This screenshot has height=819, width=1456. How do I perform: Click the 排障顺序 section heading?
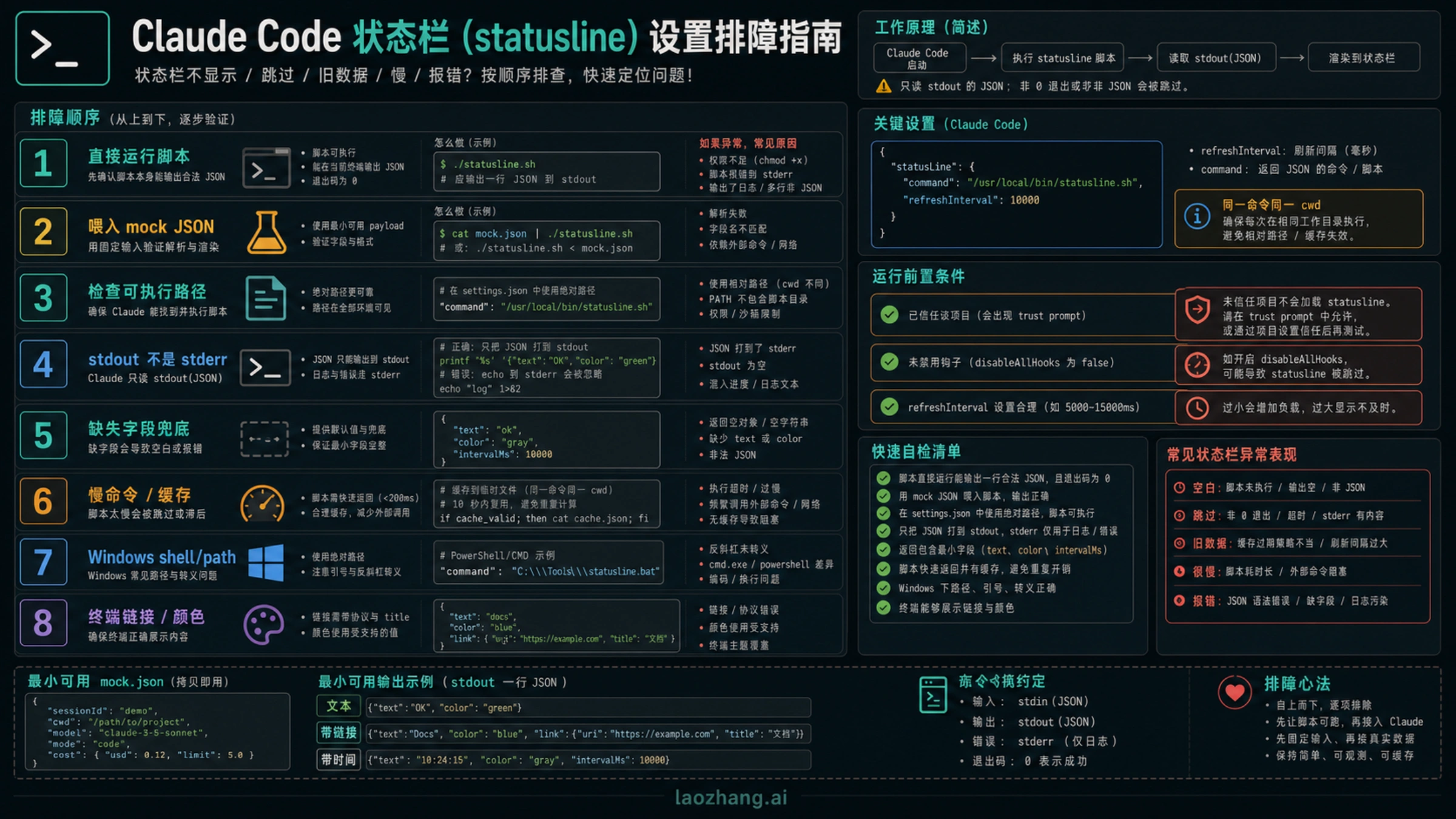(x=65, y=118)
